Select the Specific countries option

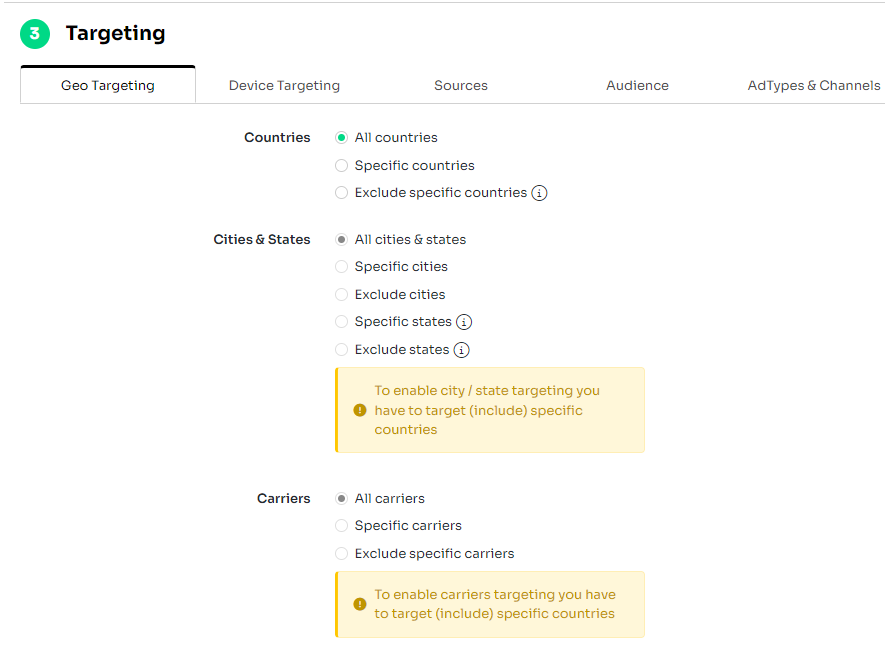341,165
